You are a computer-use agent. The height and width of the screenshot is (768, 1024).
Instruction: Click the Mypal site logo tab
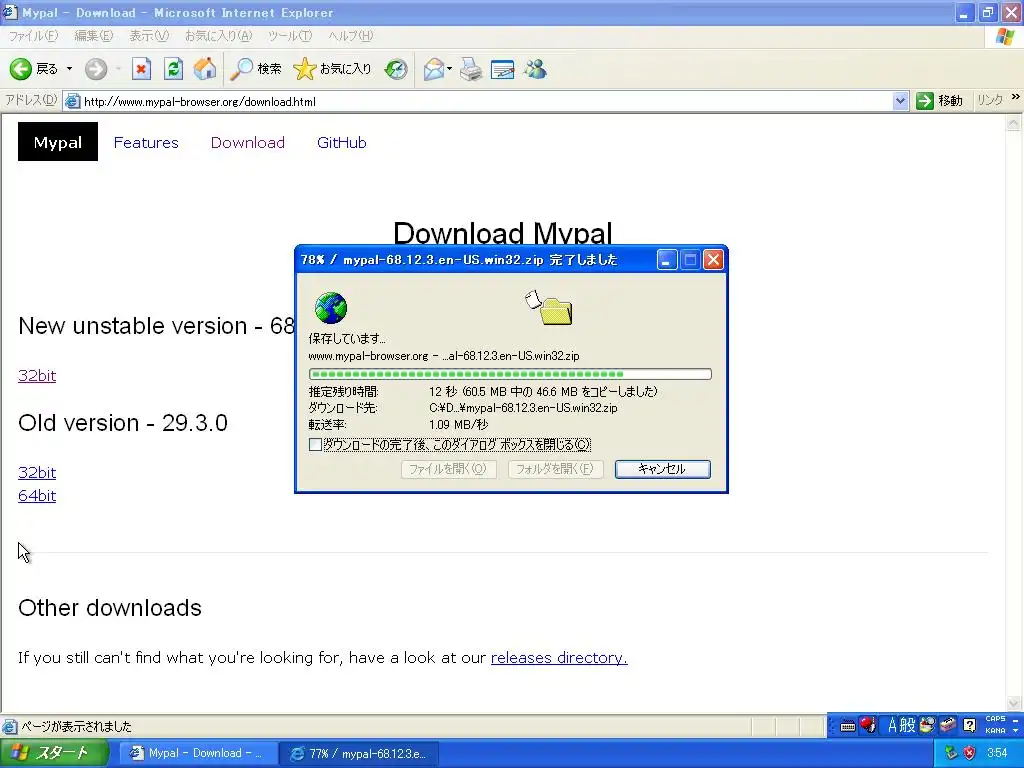click(x=57, y=142)
